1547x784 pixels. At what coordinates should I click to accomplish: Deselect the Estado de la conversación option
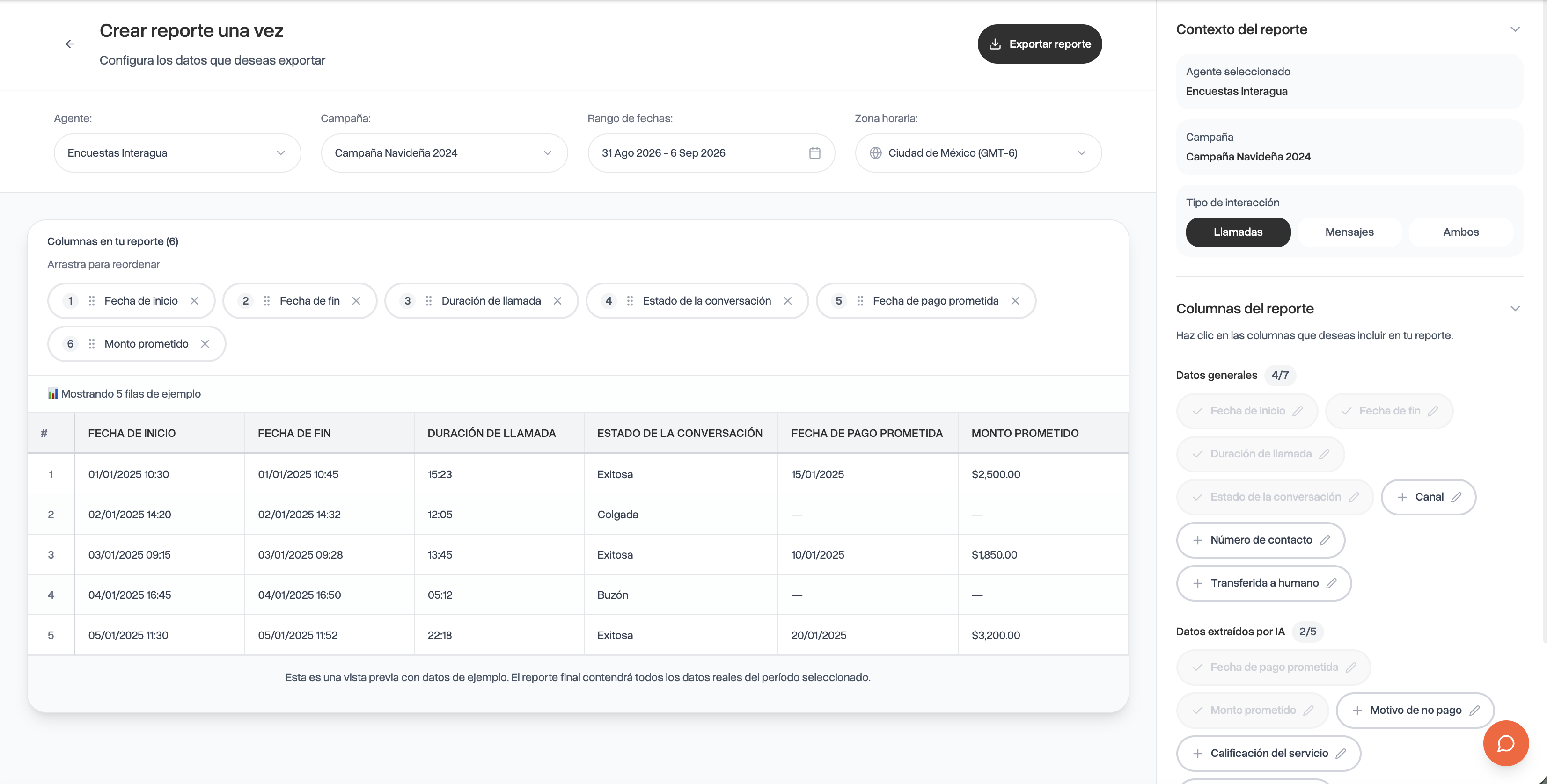click(x=1275, y=497)
